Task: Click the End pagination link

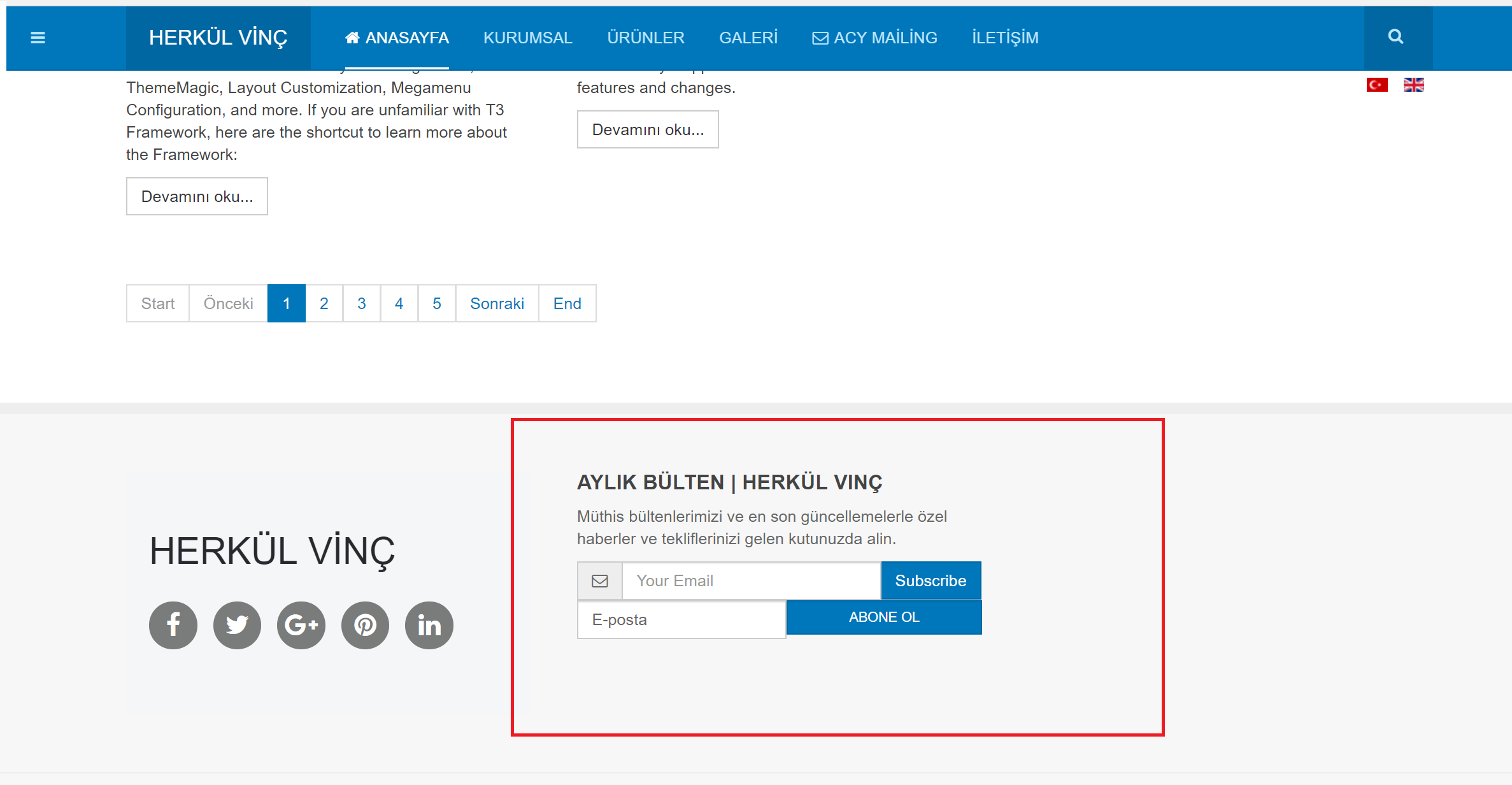Action: click(567, 303)
